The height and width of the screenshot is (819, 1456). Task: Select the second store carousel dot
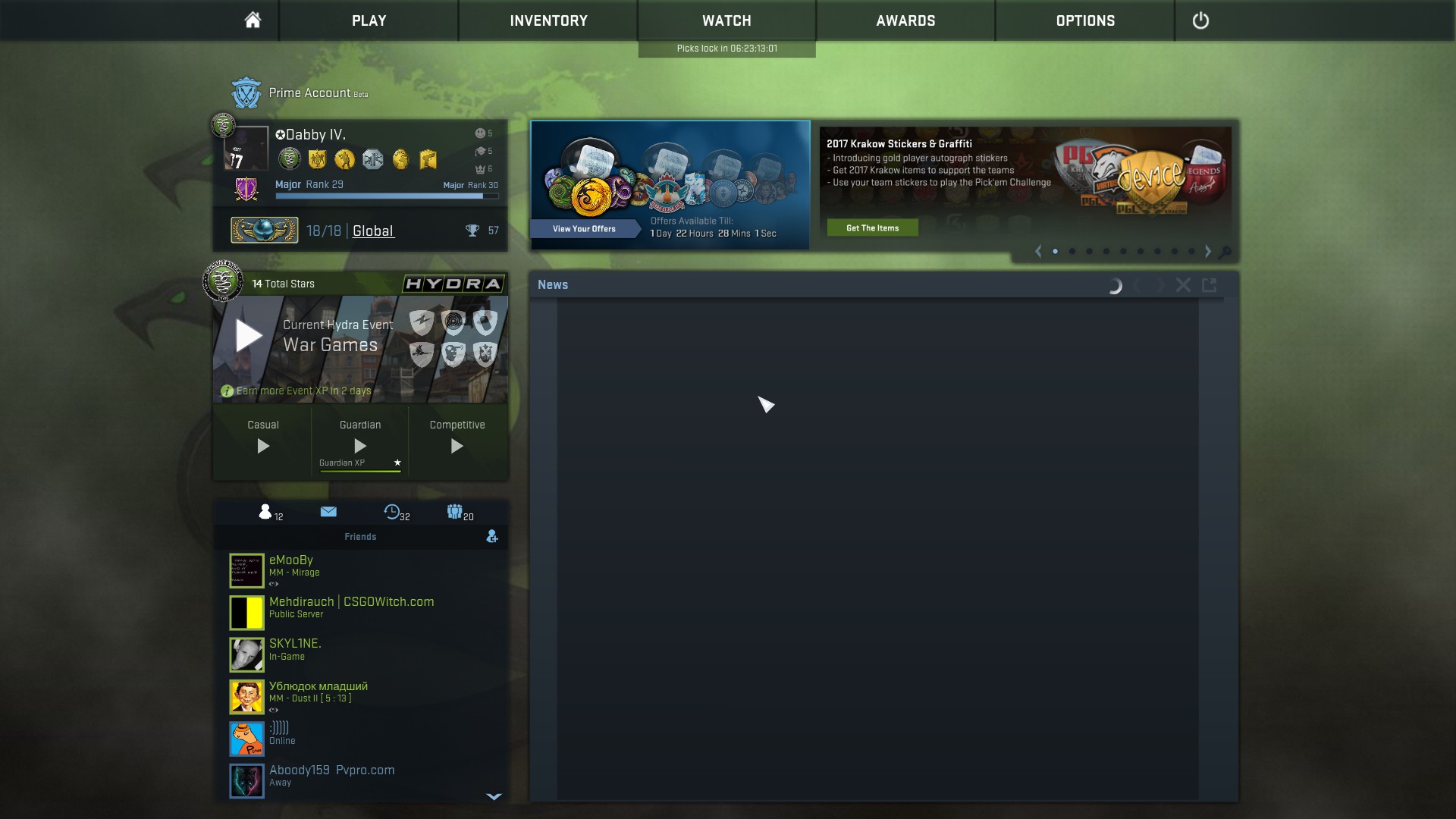[1072, 252]
